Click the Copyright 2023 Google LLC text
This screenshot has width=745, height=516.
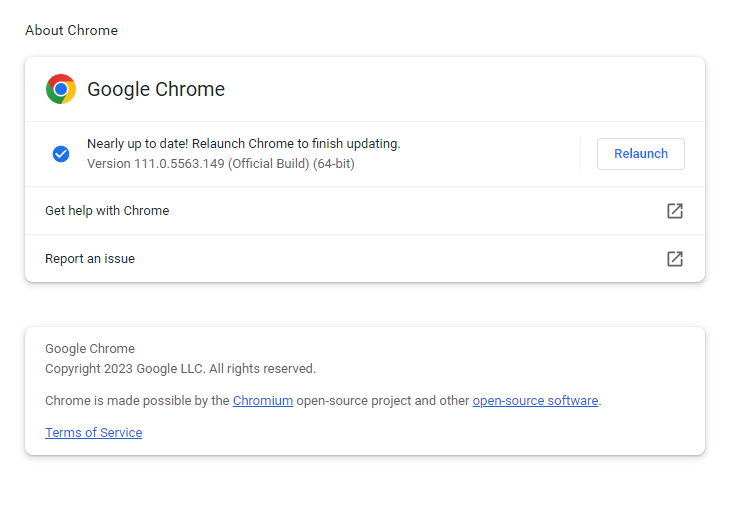click(180, 369)
